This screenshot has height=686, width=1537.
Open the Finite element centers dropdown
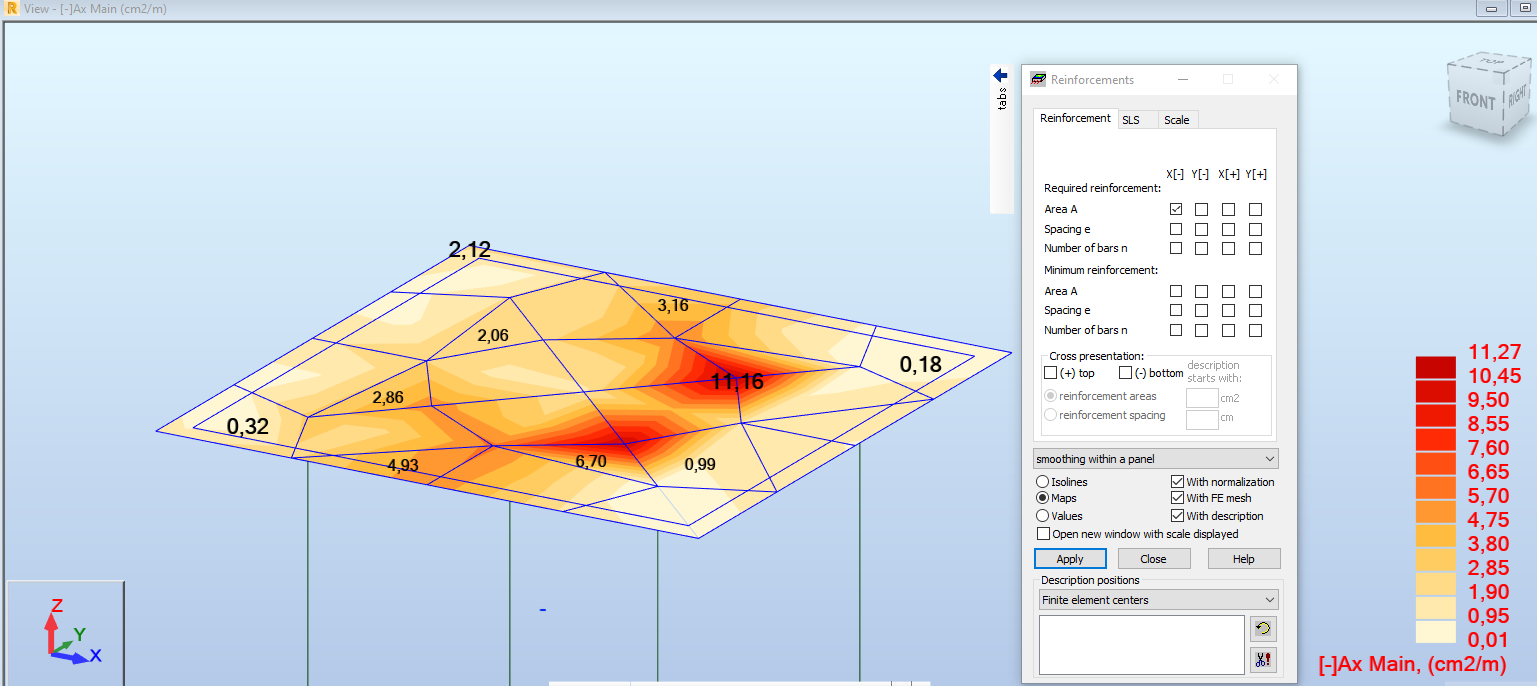tap(1269, 599)
